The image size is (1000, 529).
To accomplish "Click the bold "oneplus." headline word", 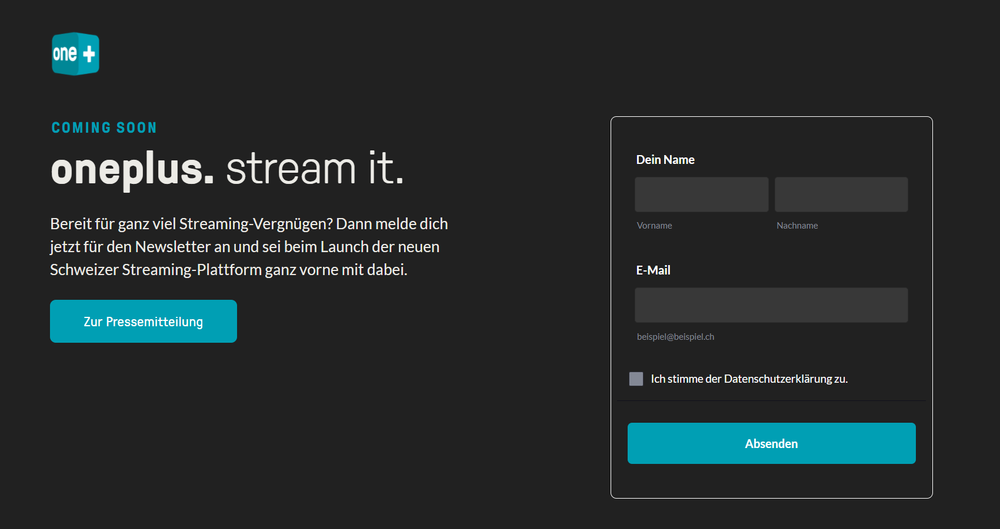I will coord(133,170).
